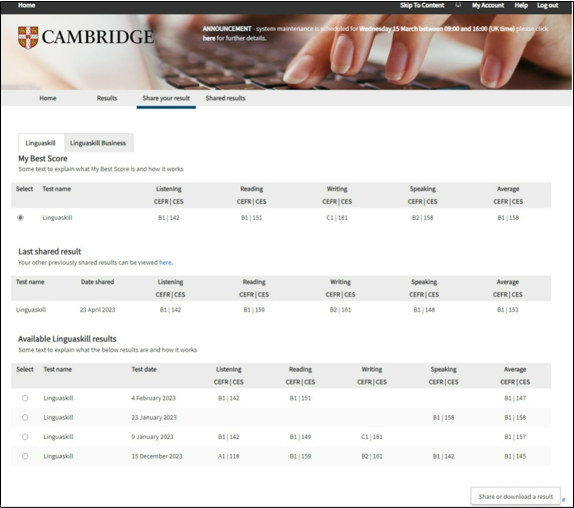This screenshot has width=574, height=508.
Task: Open the Help link
Action: [x=521, y=5]
